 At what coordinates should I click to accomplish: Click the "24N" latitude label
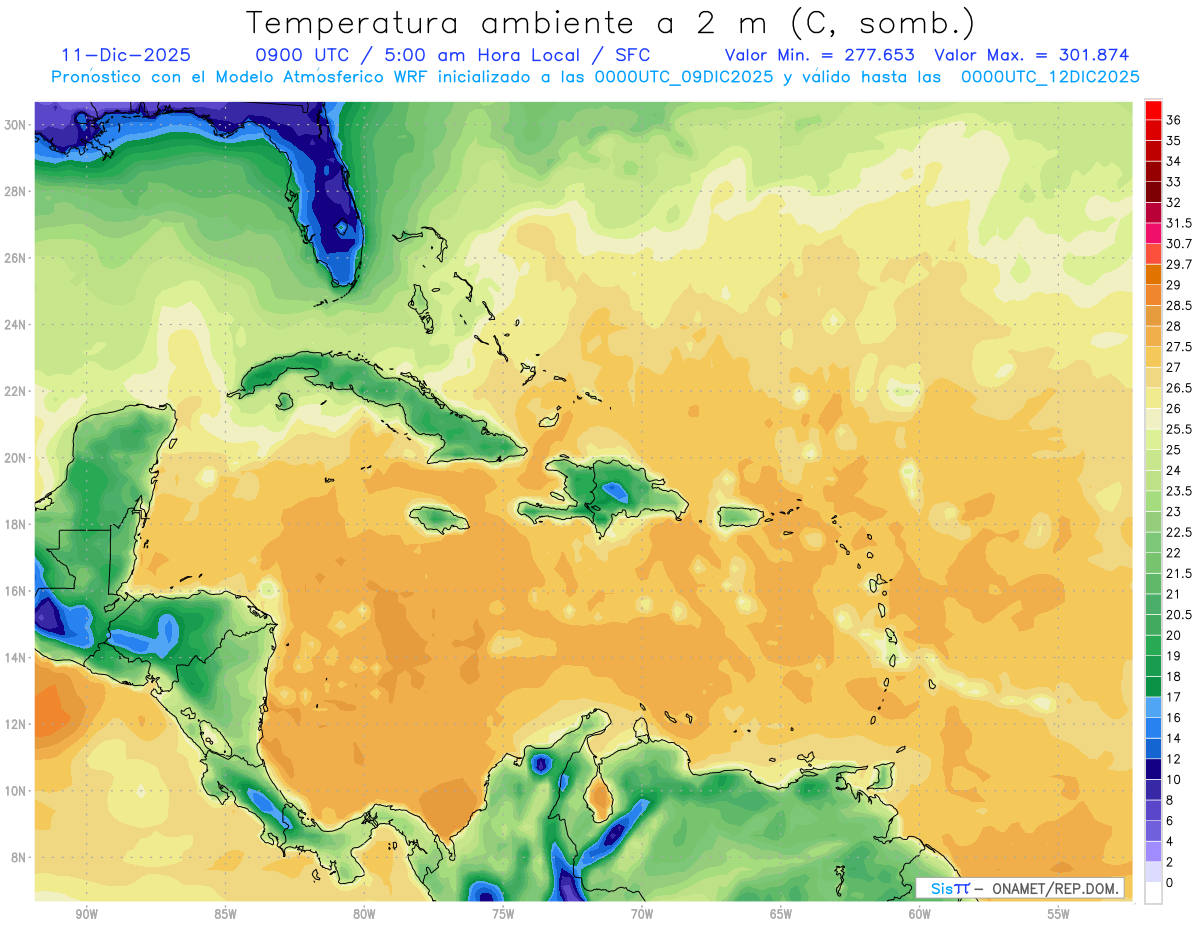click(15, 325)
